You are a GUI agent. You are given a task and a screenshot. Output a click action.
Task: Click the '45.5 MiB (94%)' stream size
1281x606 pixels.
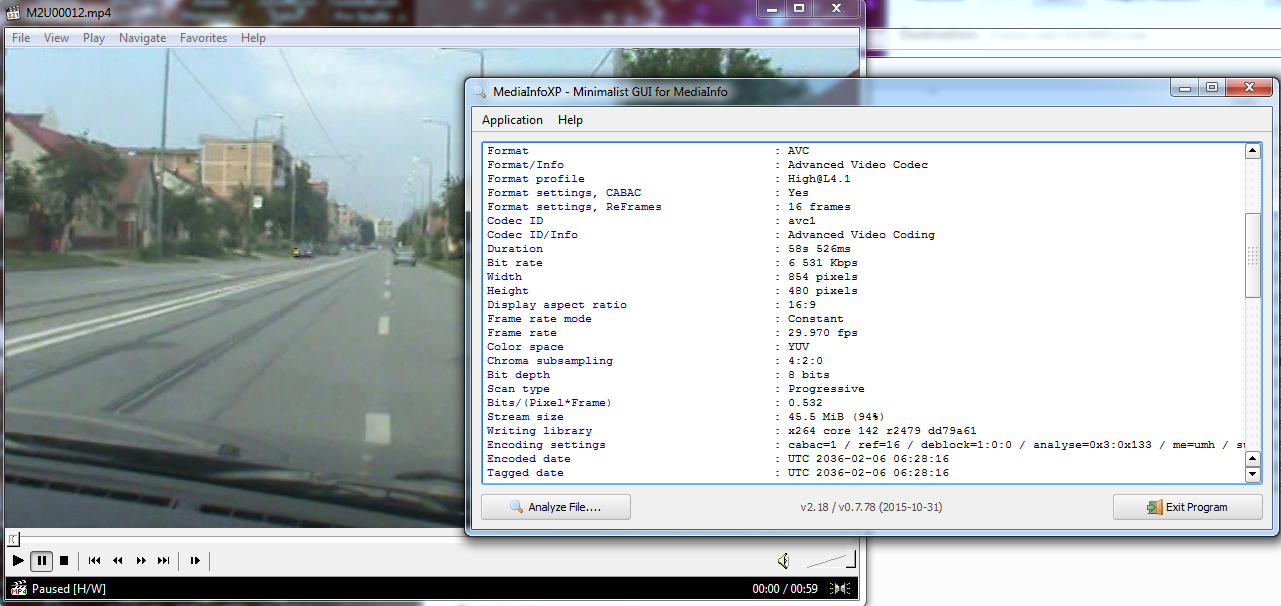836,417
